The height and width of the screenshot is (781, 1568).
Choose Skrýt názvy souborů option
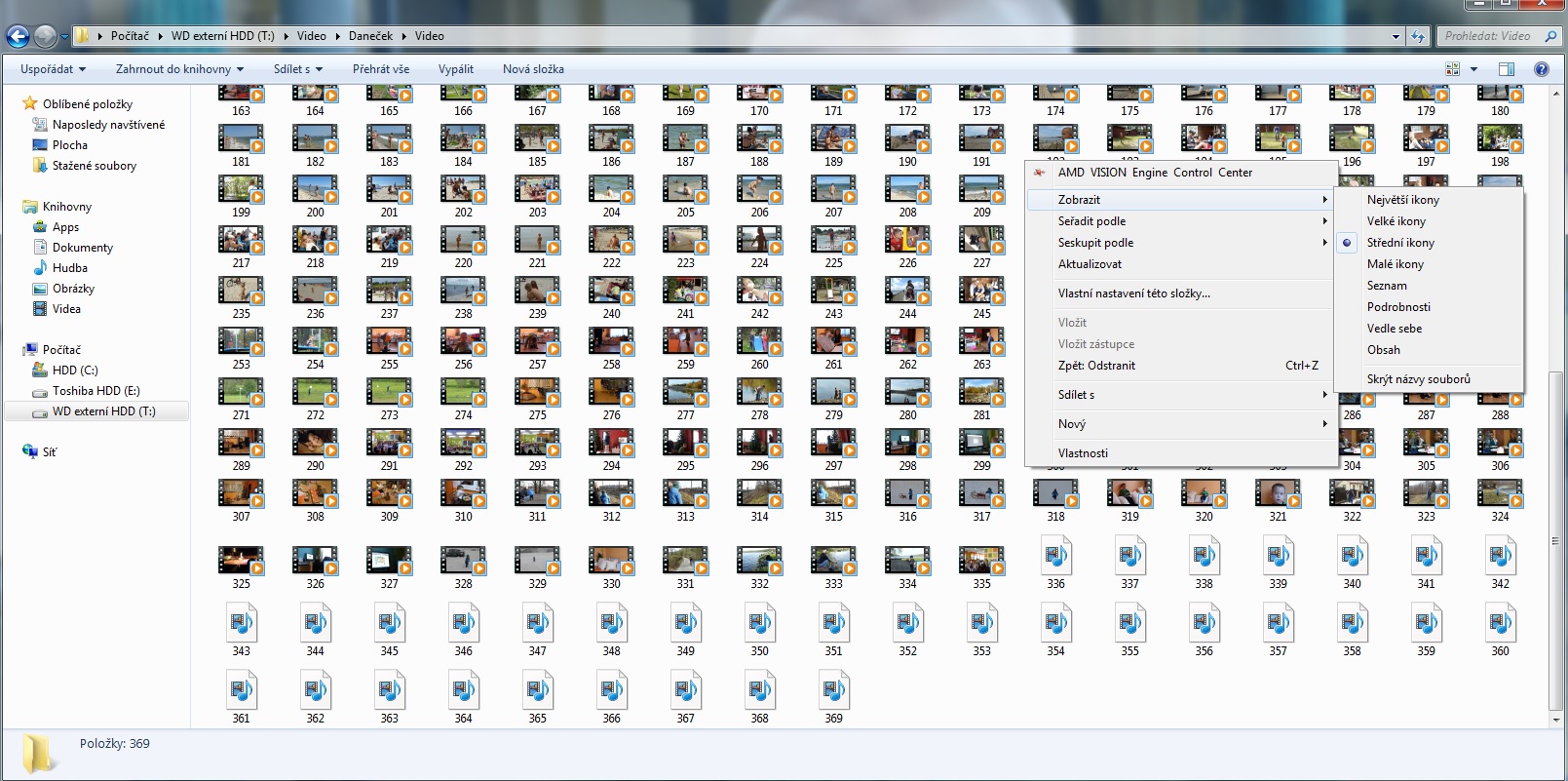(x=1429, y=379)
